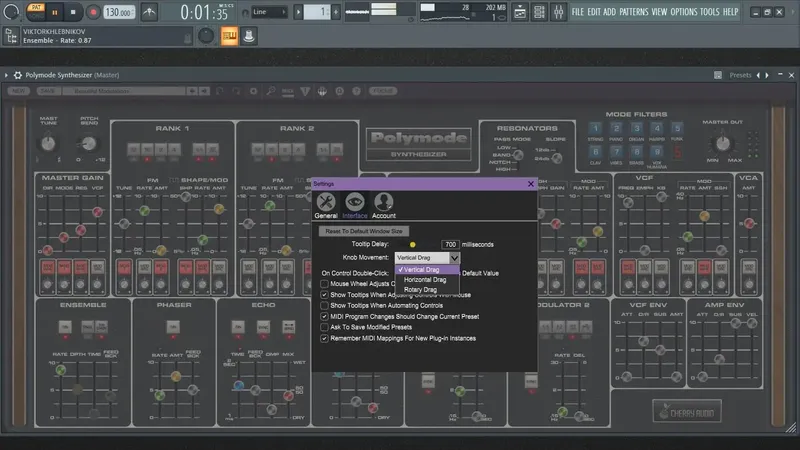Select mode filter 1 STRING button
Viewport: 800px width, 450px height.
595,128
